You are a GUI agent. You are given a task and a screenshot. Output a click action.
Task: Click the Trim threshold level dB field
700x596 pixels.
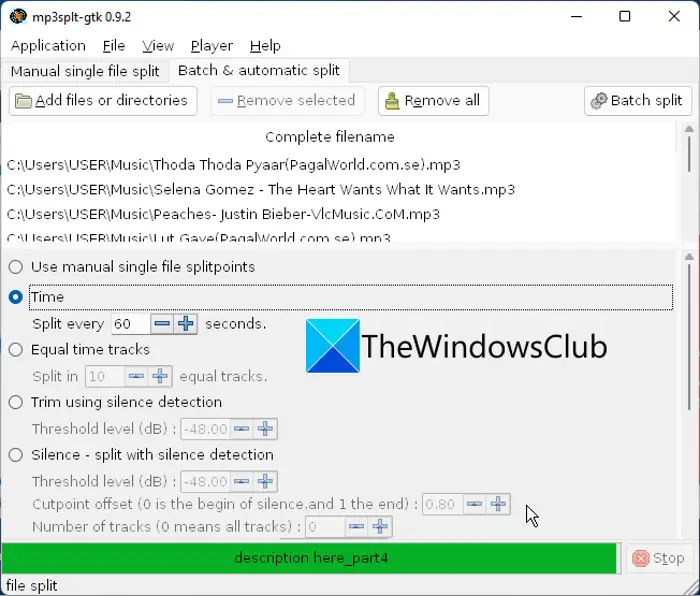205,429
